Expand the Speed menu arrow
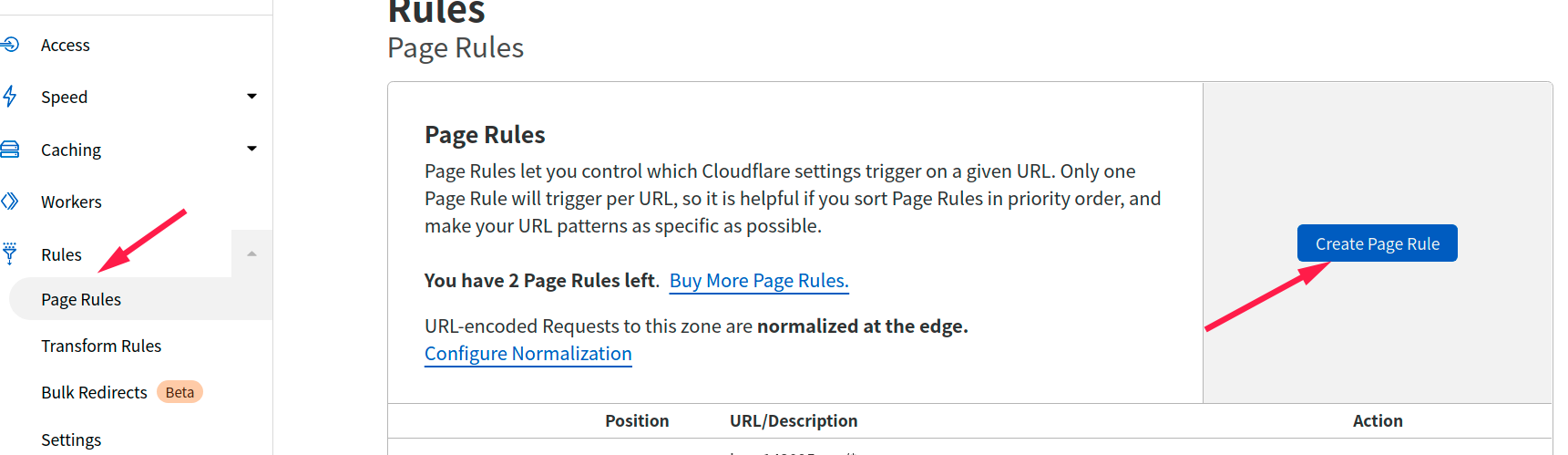The height and width of the screenshot is (455, 1568). click(x=251, y=96)
